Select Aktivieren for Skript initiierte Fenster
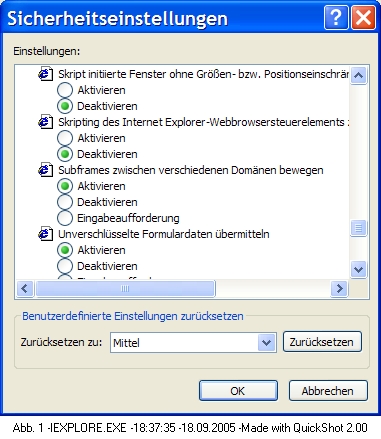 coord(65,90)
